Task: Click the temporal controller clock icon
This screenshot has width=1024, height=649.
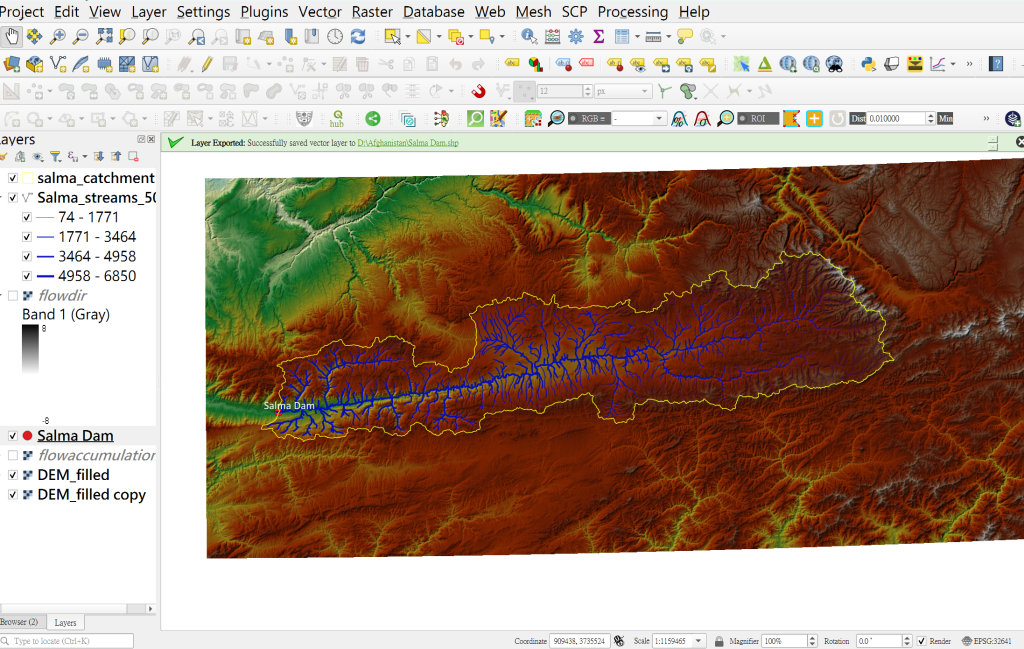Action: pos(335,37)
